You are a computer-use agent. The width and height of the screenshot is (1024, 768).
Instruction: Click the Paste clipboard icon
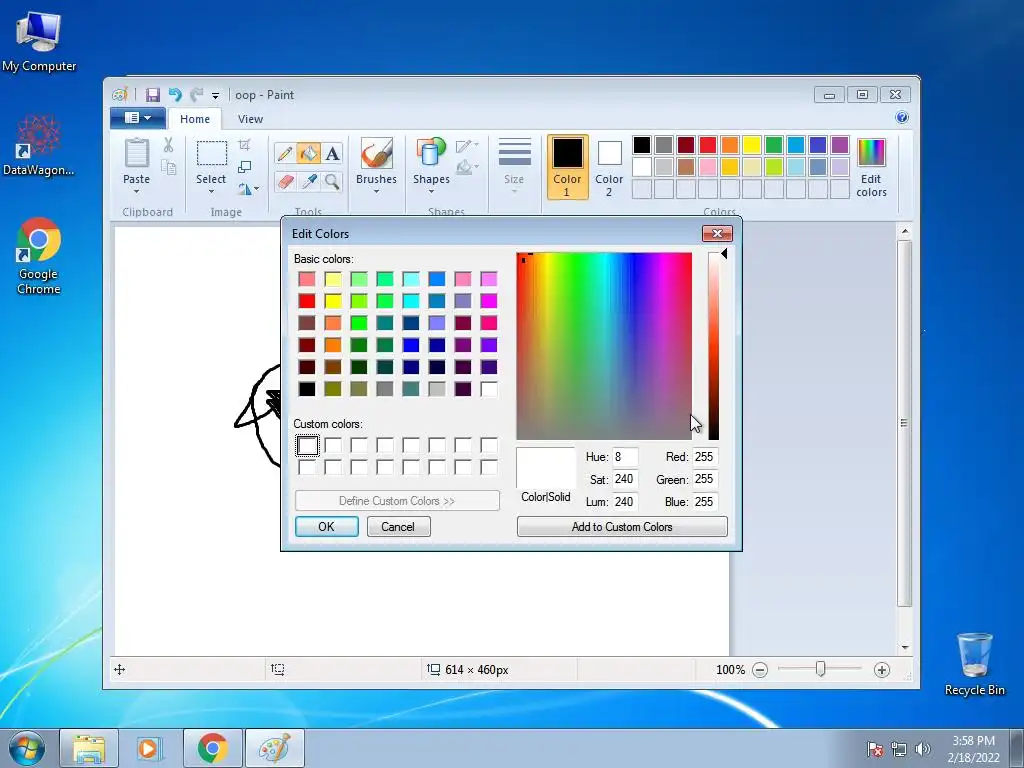pos(136,153)
